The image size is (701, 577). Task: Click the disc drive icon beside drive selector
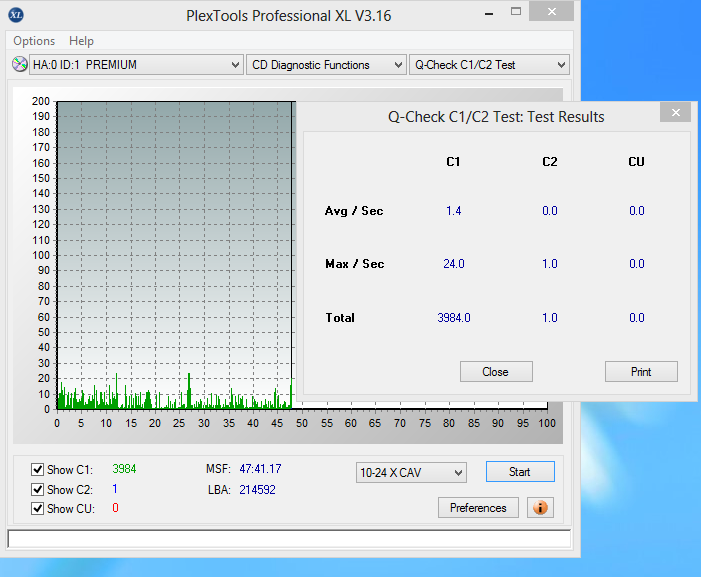pos(19,64)
